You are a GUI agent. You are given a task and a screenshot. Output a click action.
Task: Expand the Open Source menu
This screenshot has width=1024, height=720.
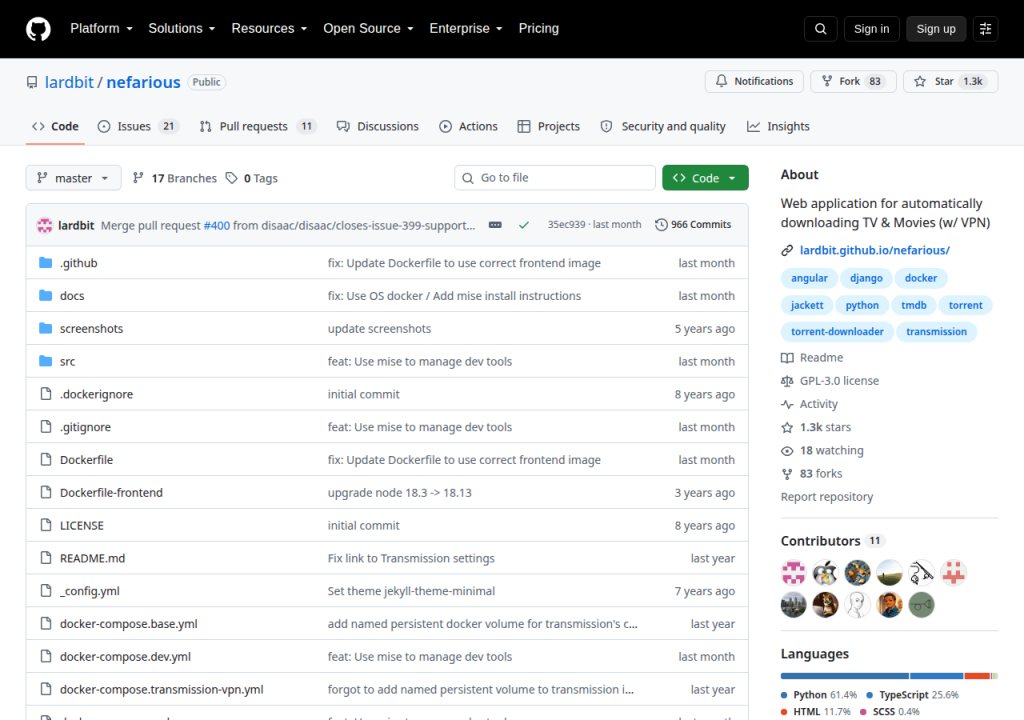click(x=368, y=29)
